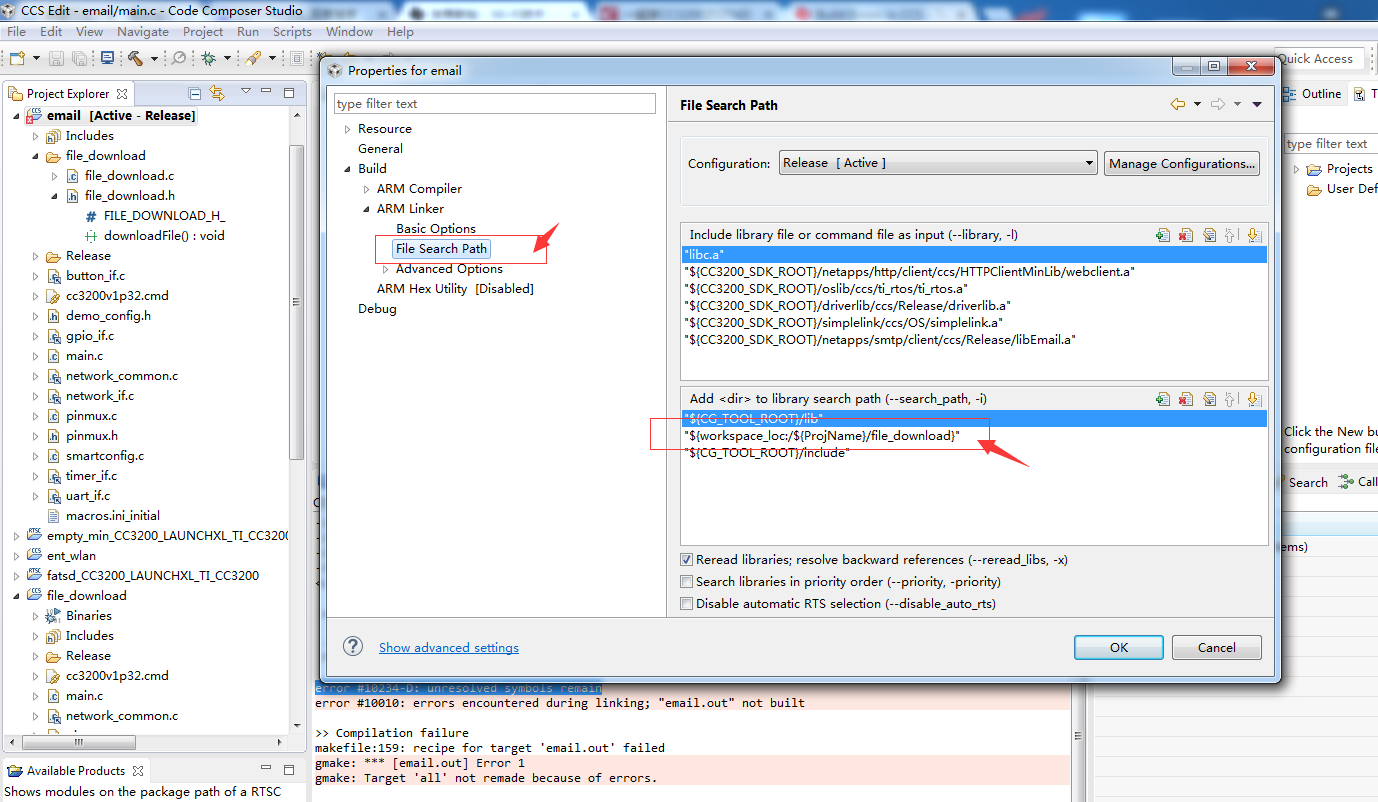Click the Build hammer icon in the toolbar
This screenshot has width=1378, height=802.
coord(136,59)
